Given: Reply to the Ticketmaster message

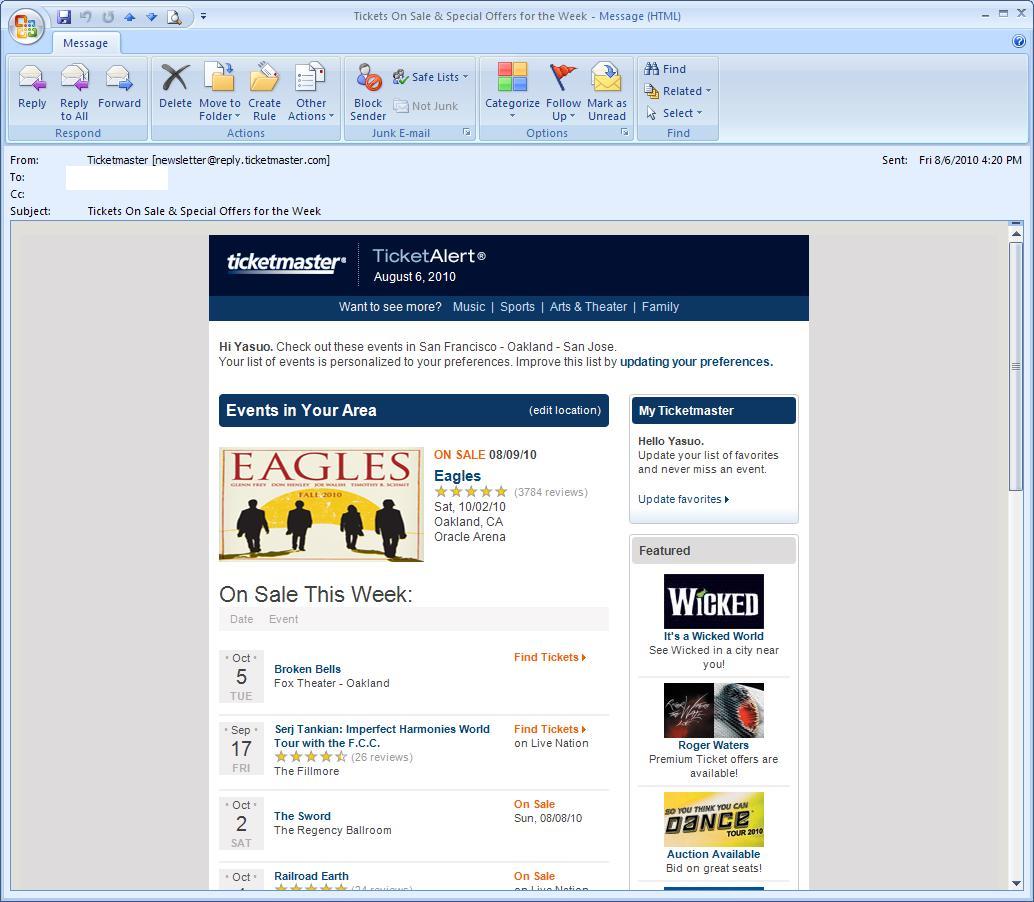Looking at the screenshot, I should [32, 87].
